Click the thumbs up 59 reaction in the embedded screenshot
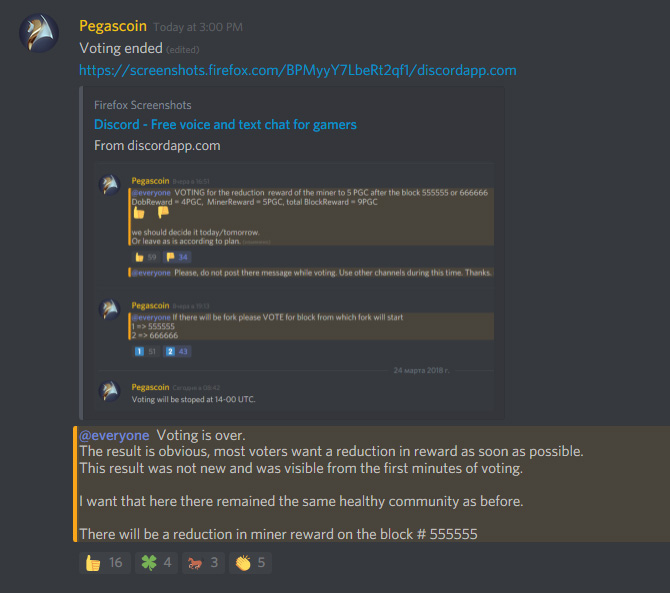670x593 pixels. [x=145, y=257]
